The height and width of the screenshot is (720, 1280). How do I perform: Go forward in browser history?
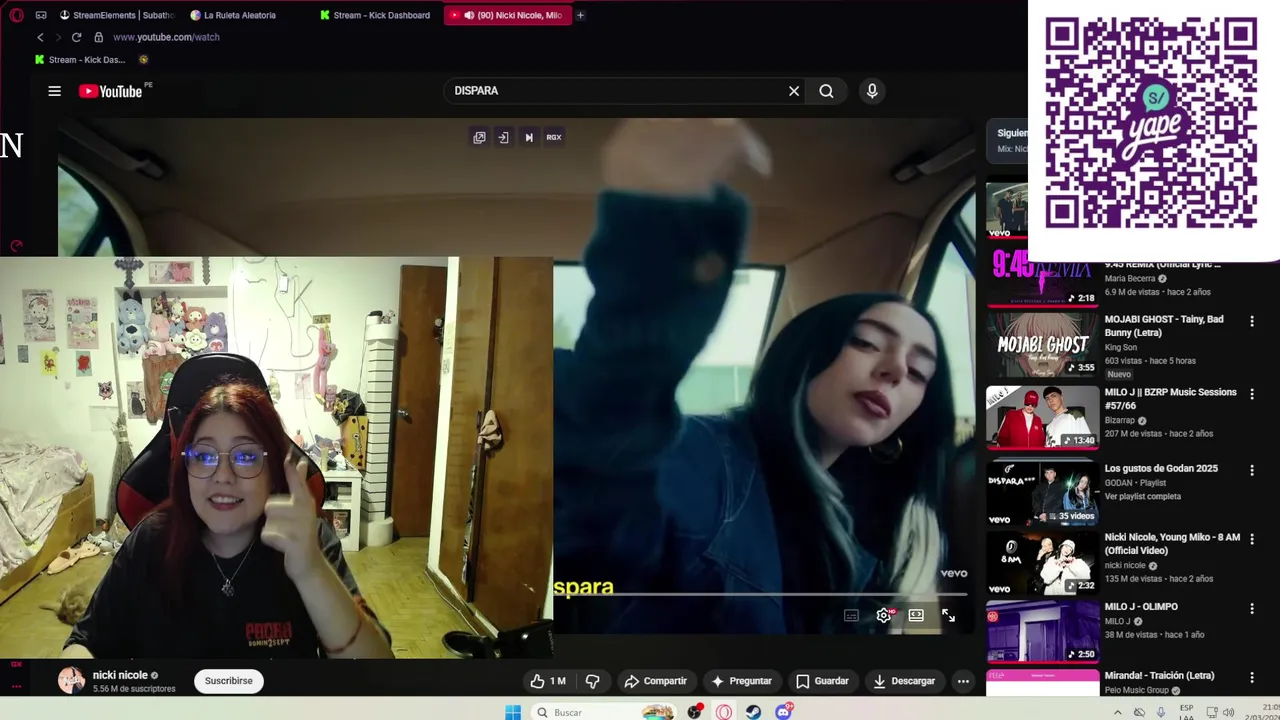pyautogui.click(x=57, y=37)
